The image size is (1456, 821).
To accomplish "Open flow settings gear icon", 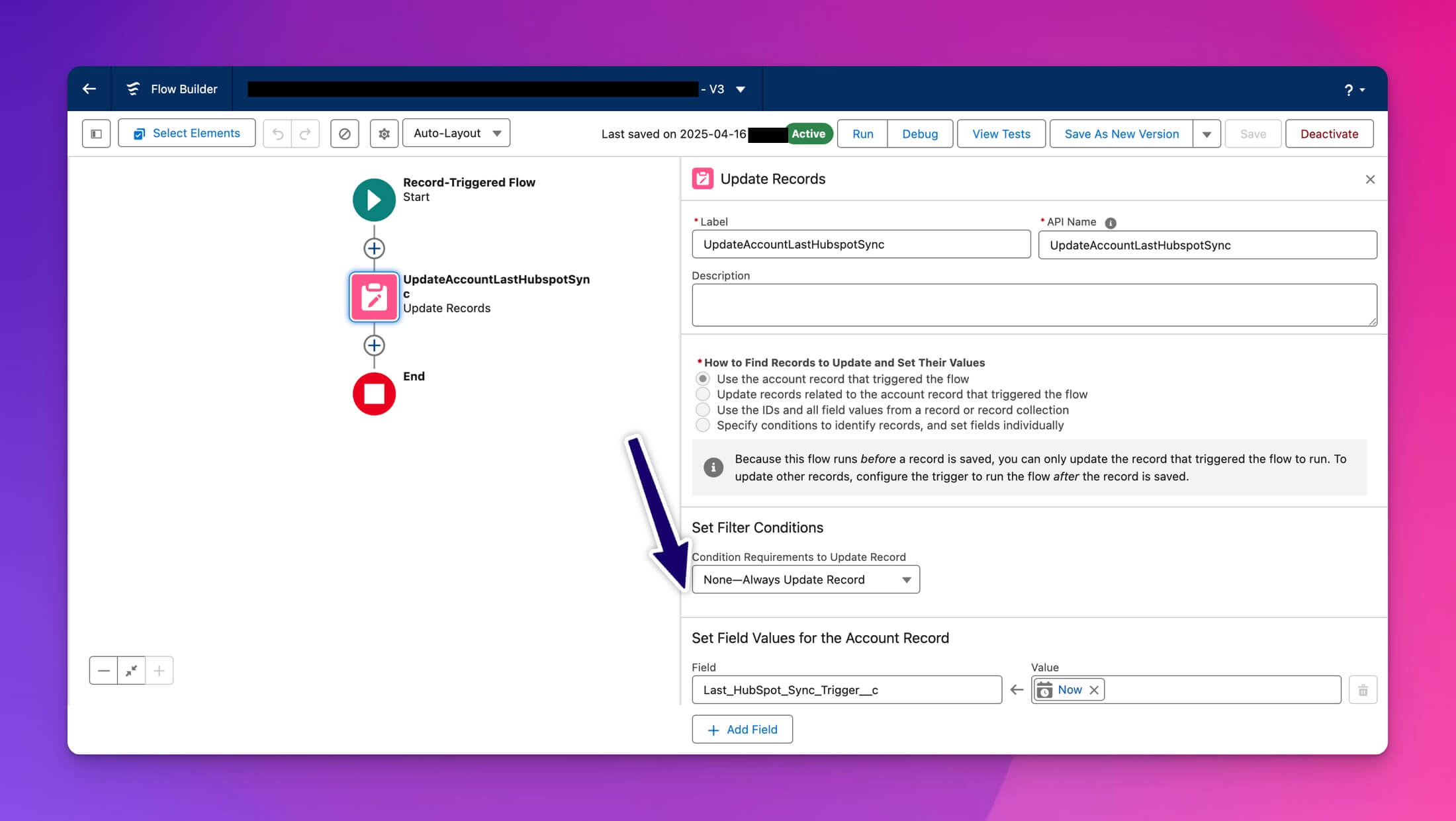I will (384, 134).
